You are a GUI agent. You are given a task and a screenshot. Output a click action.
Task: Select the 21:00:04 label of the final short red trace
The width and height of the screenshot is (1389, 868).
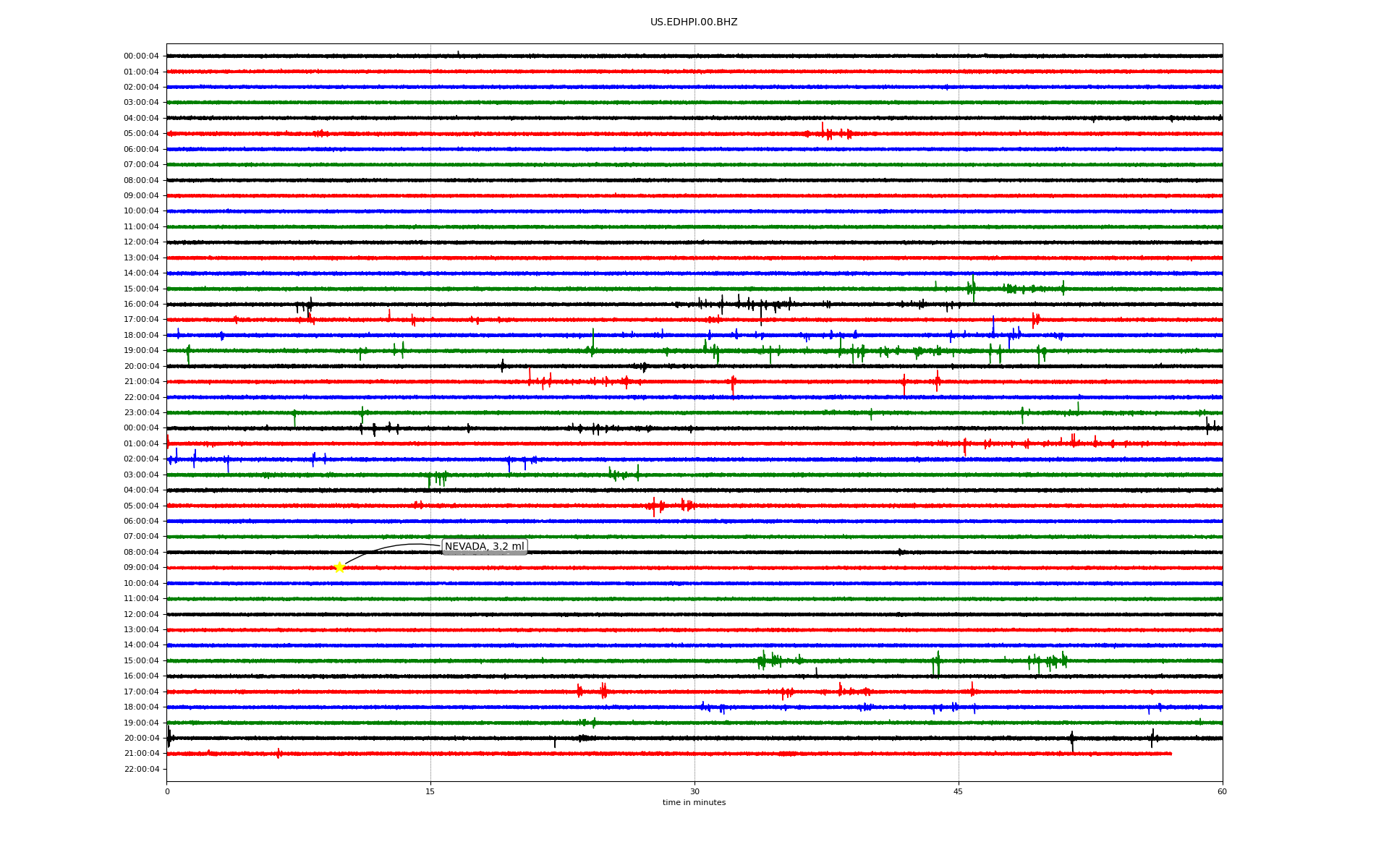pos(141,754)
